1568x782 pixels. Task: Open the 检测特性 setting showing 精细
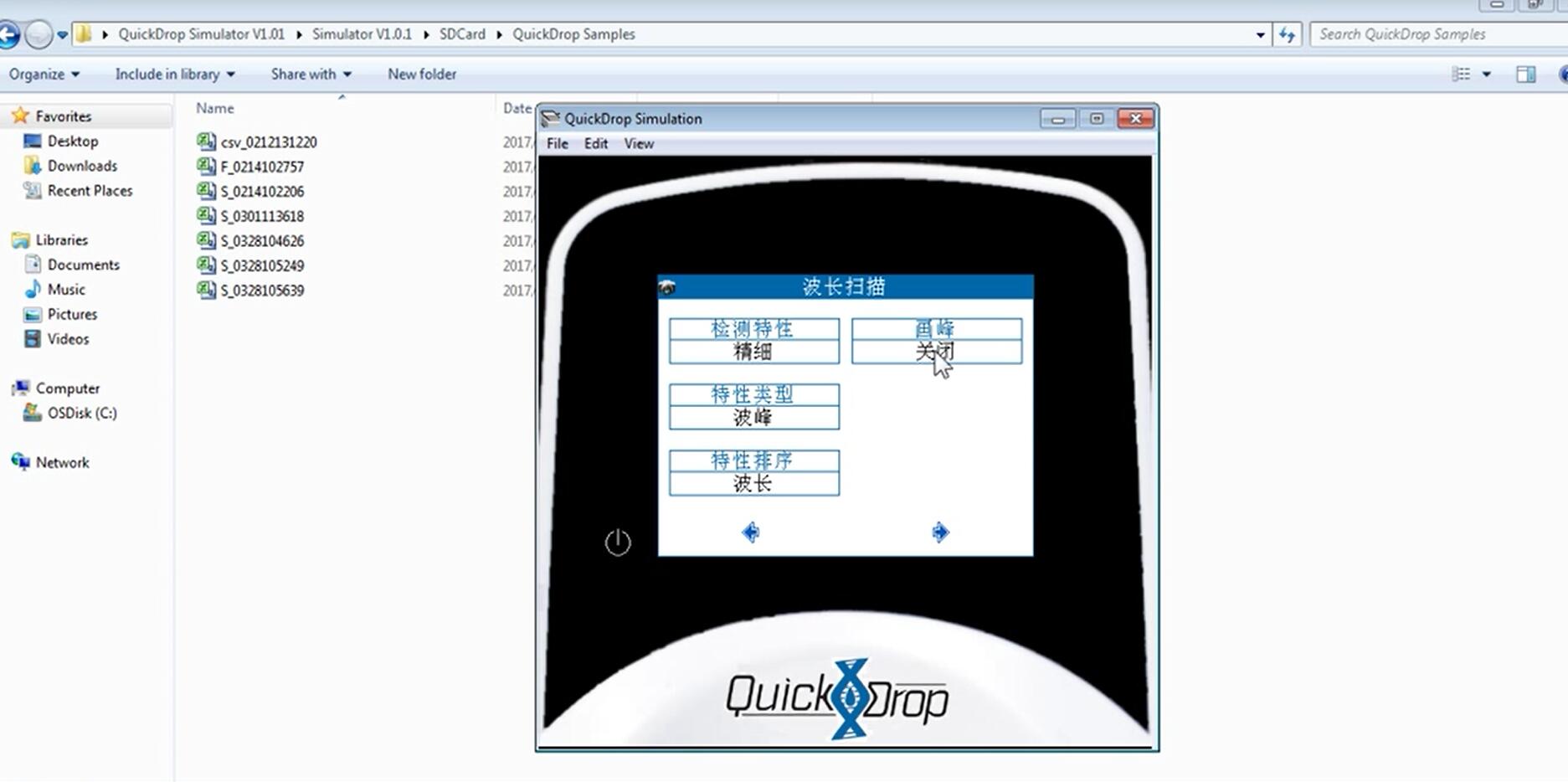(753, 341)
